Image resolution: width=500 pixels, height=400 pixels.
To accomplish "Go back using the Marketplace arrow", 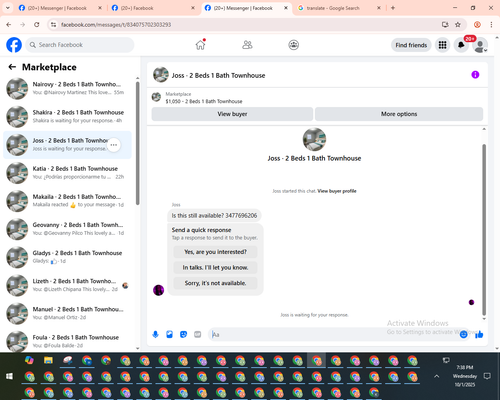I will [x=12, y=67].
